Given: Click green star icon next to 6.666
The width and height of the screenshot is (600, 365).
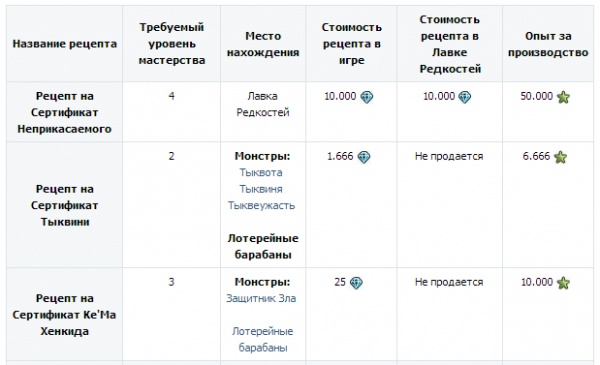Looking at the screenshot, I should tap(560, 157).
